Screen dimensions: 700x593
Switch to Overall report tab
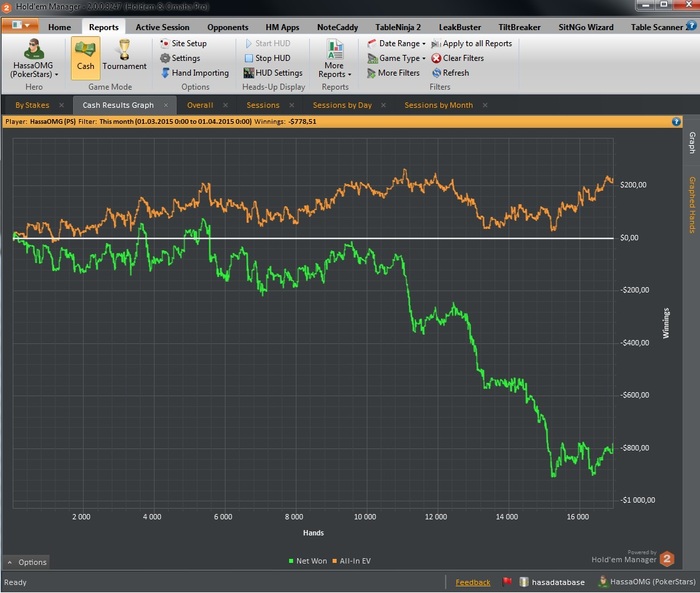coord(200,105)
